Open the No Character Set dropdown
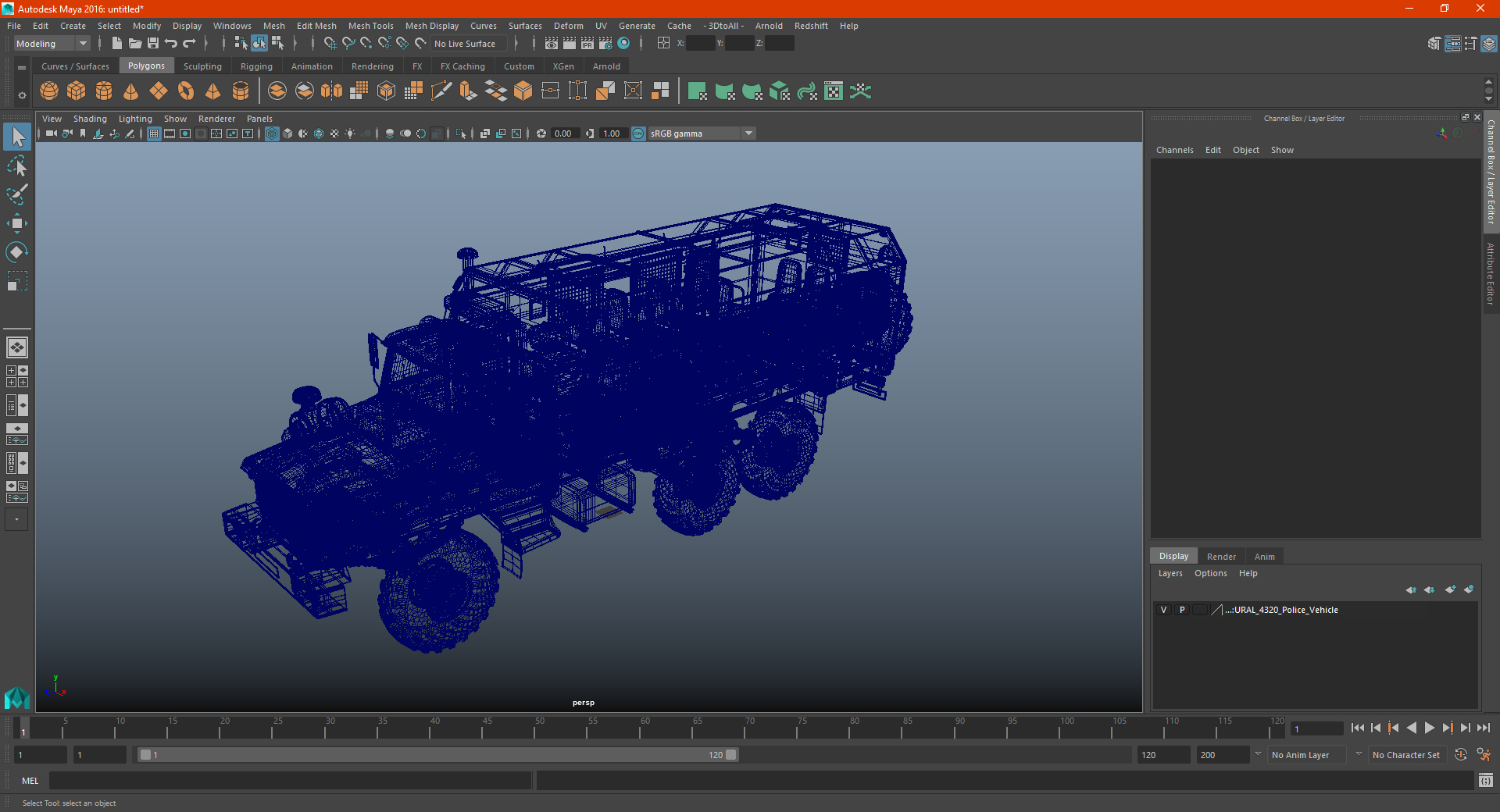Screen dimensions: 1500x812 tap(1406, 755)
